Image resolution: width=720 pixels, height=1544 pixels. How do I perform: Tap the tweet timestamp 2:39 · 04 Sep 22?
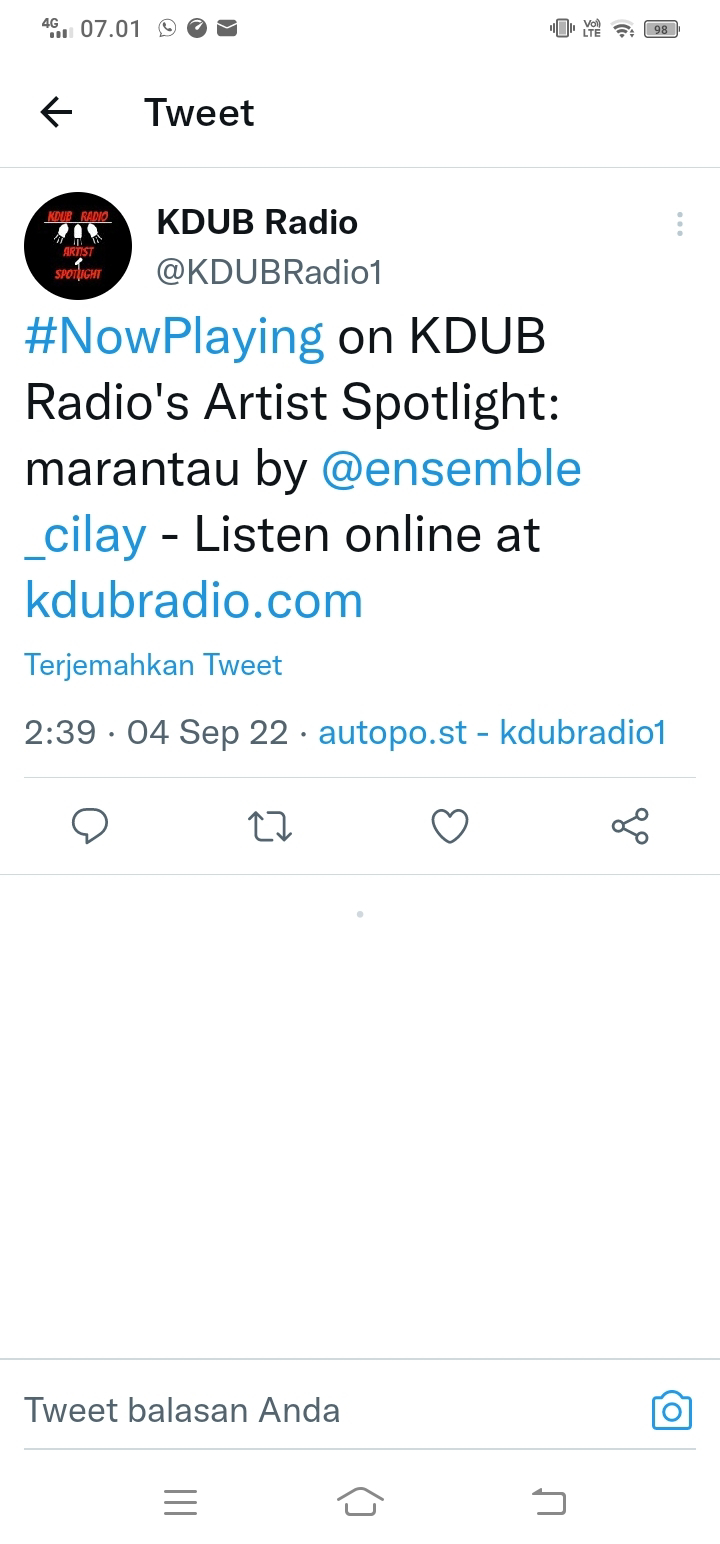pyautogui.click(x=156, y=733)
